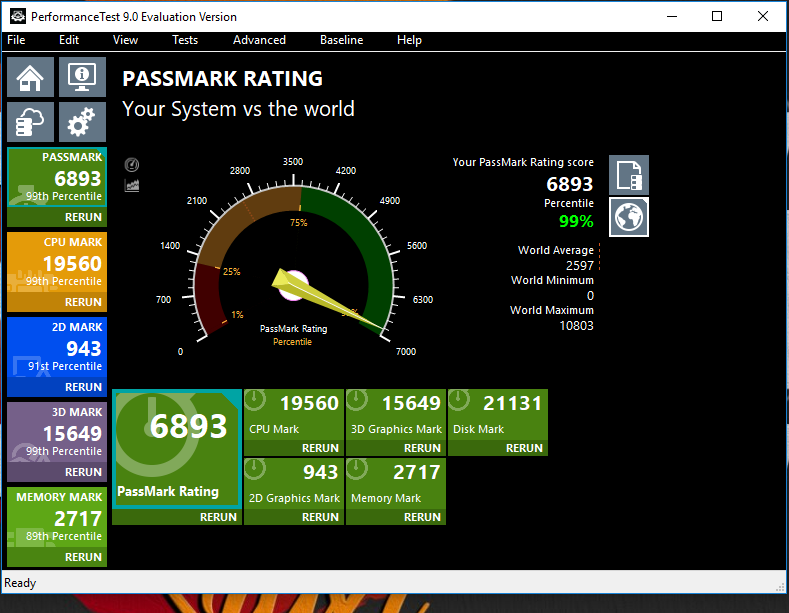Click the clock icon on CPU Mark tile
This screenshot has width=789, height=613.
[255, 400]
